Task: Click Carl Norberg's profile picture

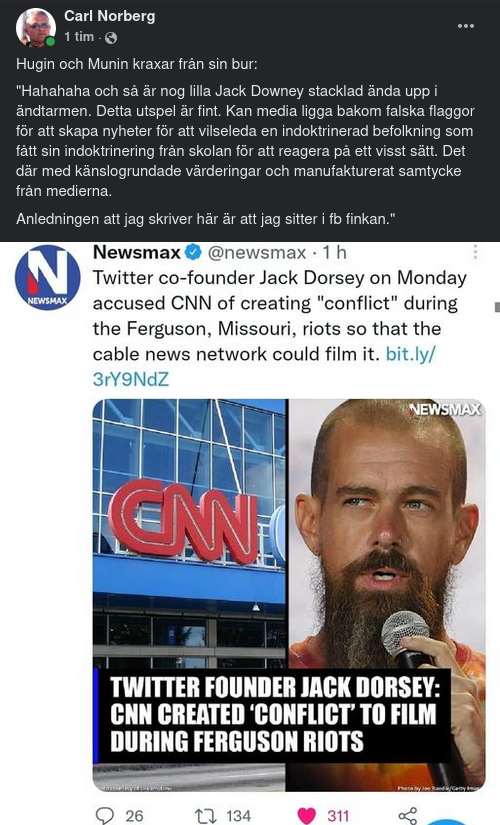Action: tap(36, 27)
